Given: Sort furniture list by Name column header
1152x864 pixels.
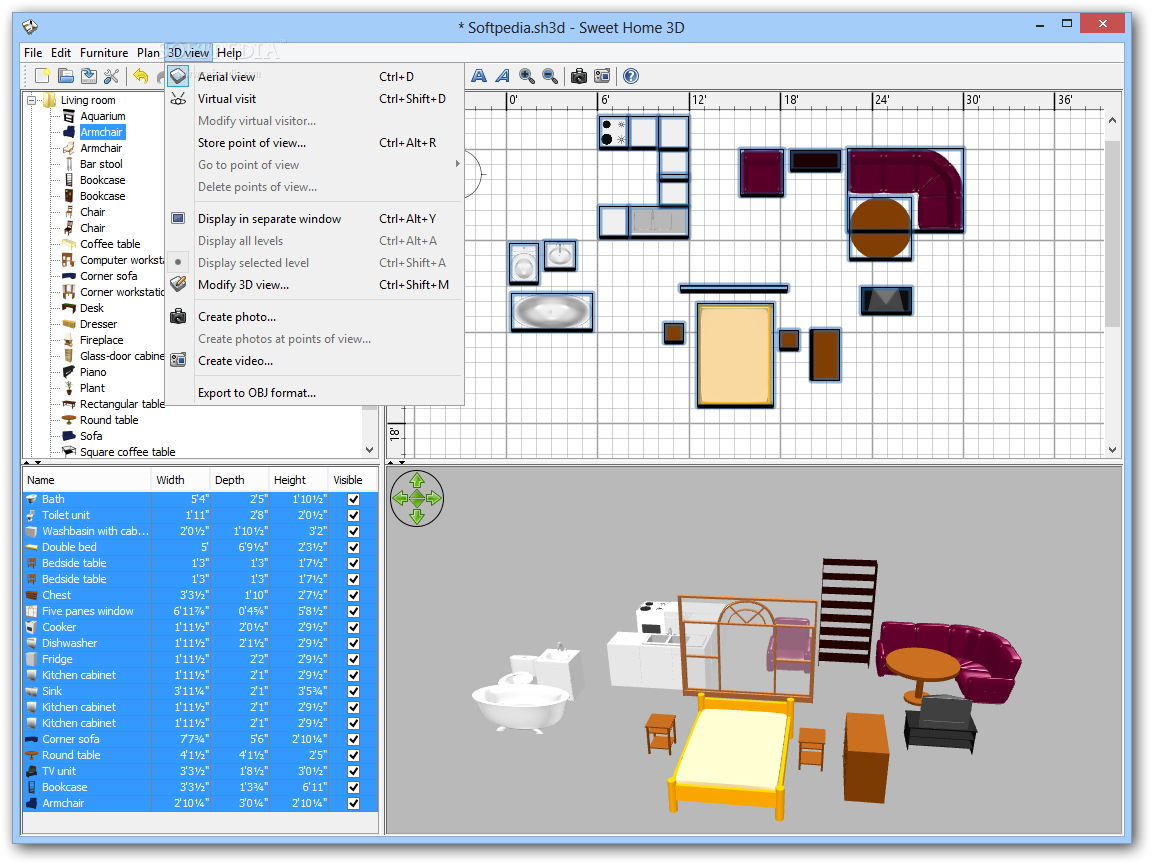Looking at the screenshot, I should 87,480.
